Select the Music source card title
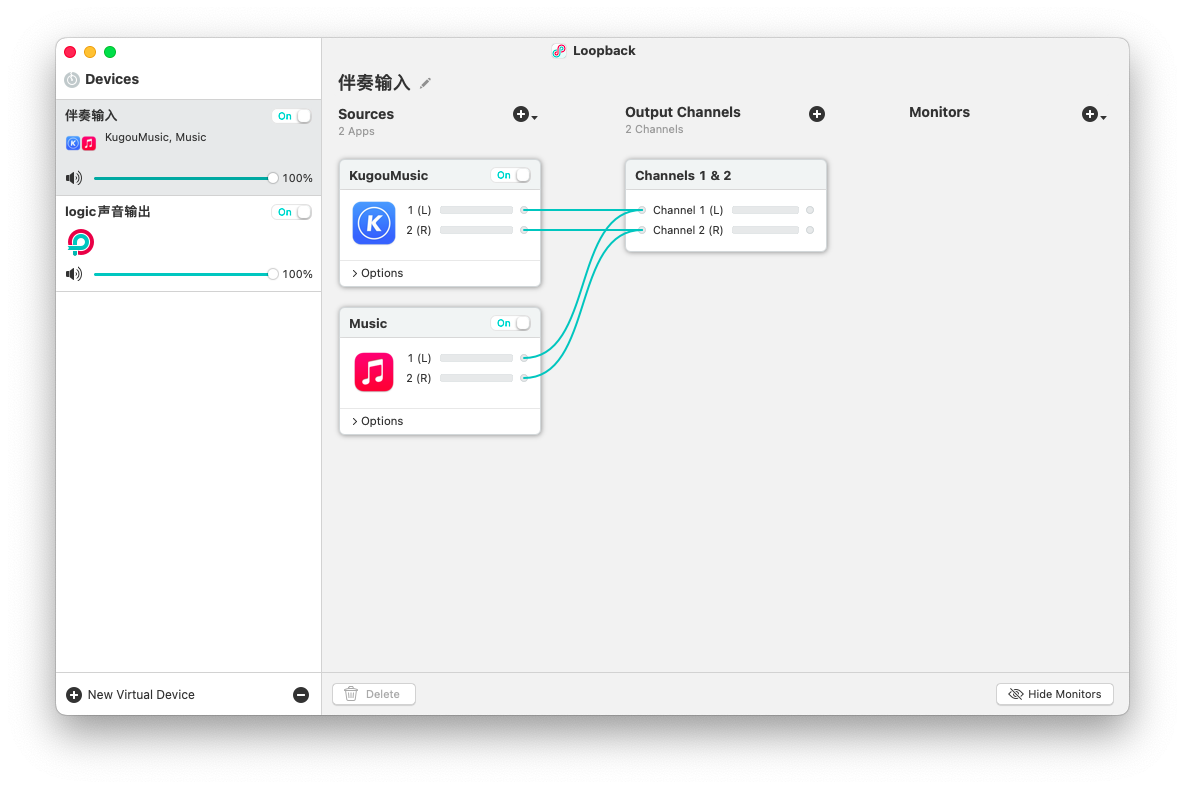Image resolution: width=1185 pixels, height=789 pixels. [368, 323]
